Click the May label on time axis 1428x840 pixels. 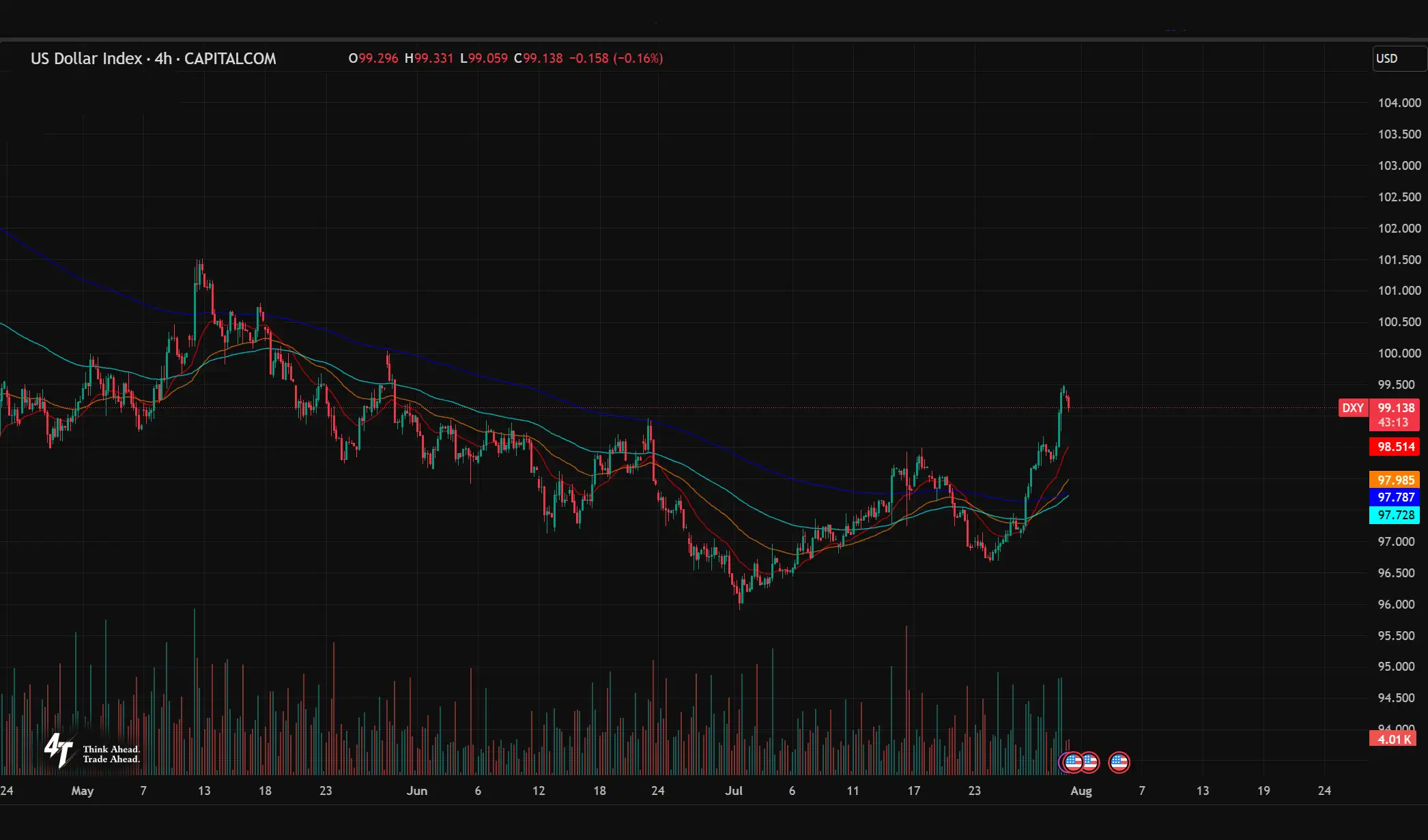point(82,791)
